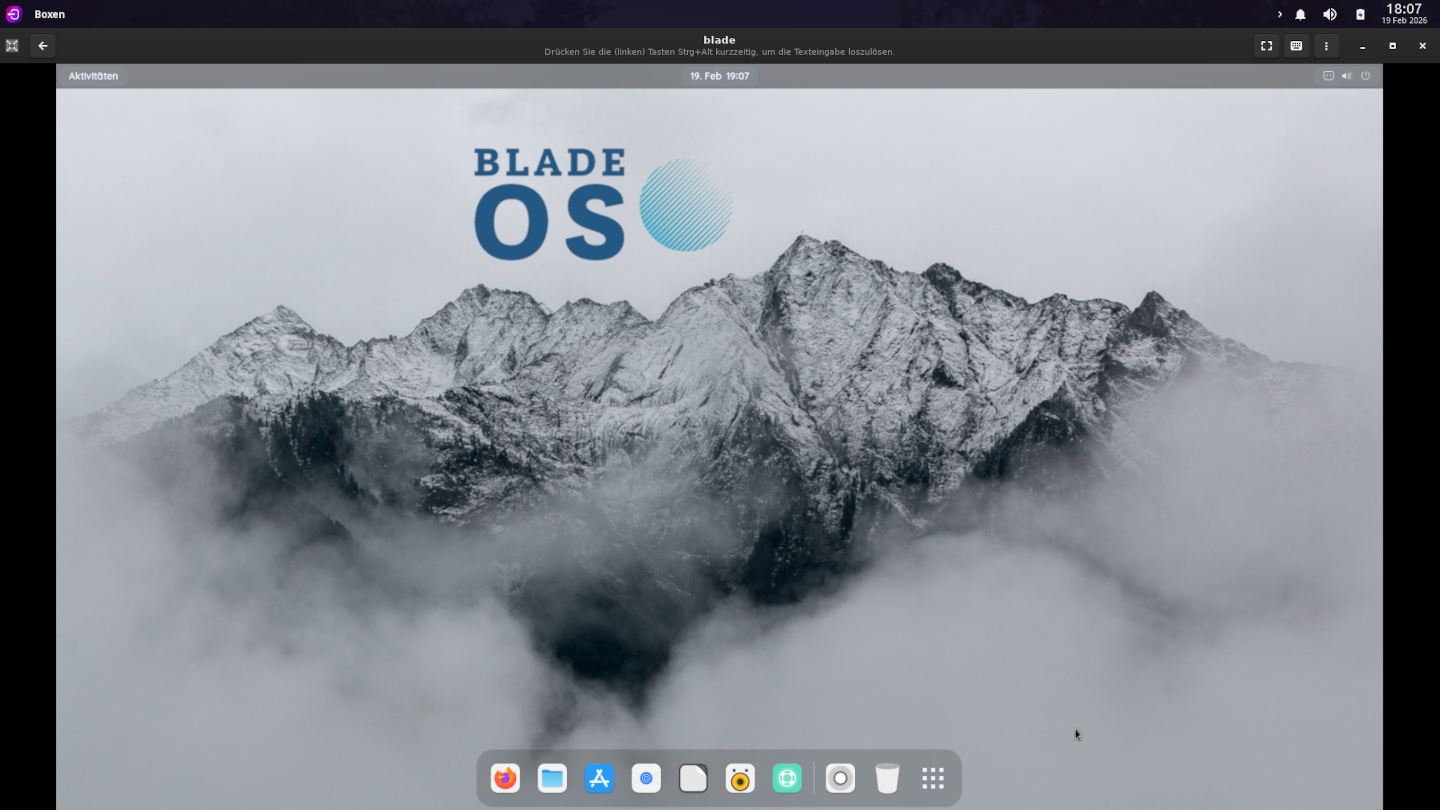
Task: Open the blue App Store icon
Action: click(599, 778)
